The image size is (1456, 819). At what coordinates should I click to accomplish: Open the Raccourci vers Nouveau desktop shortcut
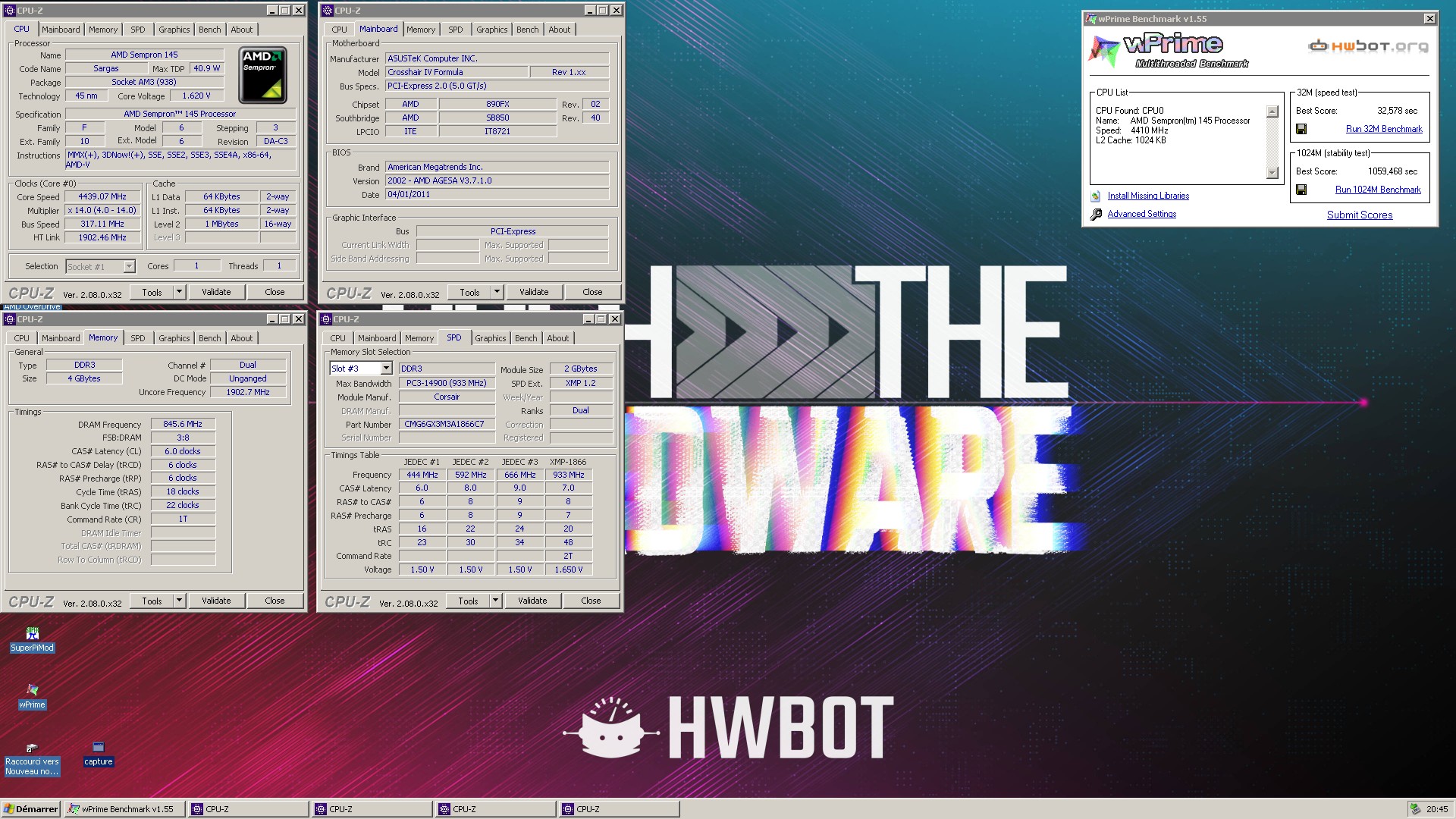point(32,759)
